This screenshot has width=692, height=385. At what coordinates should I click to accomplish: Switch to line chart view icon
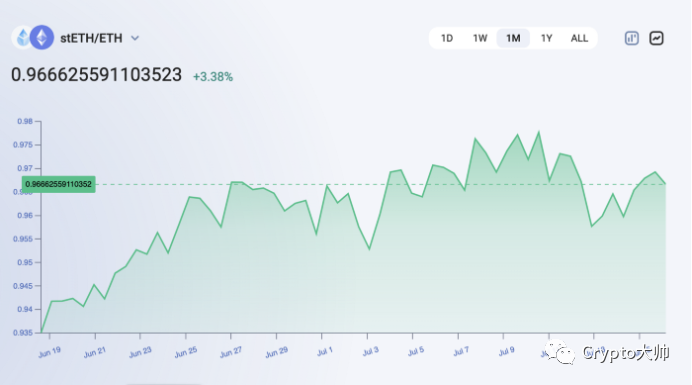point(656,38)
